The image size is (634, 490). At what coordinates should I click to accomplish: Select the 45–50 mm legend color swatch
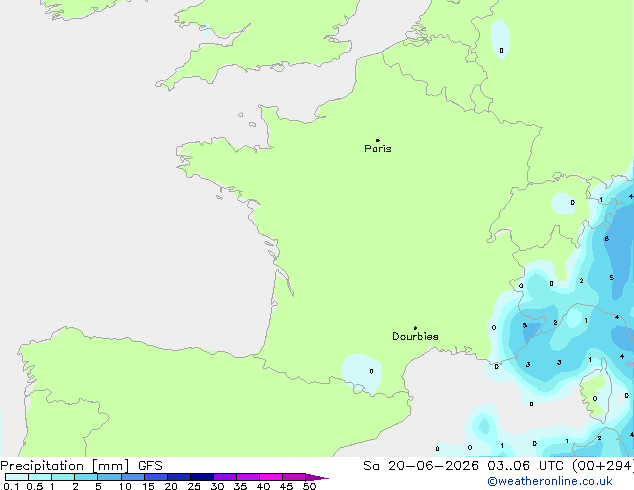click(x=294, y=477)
